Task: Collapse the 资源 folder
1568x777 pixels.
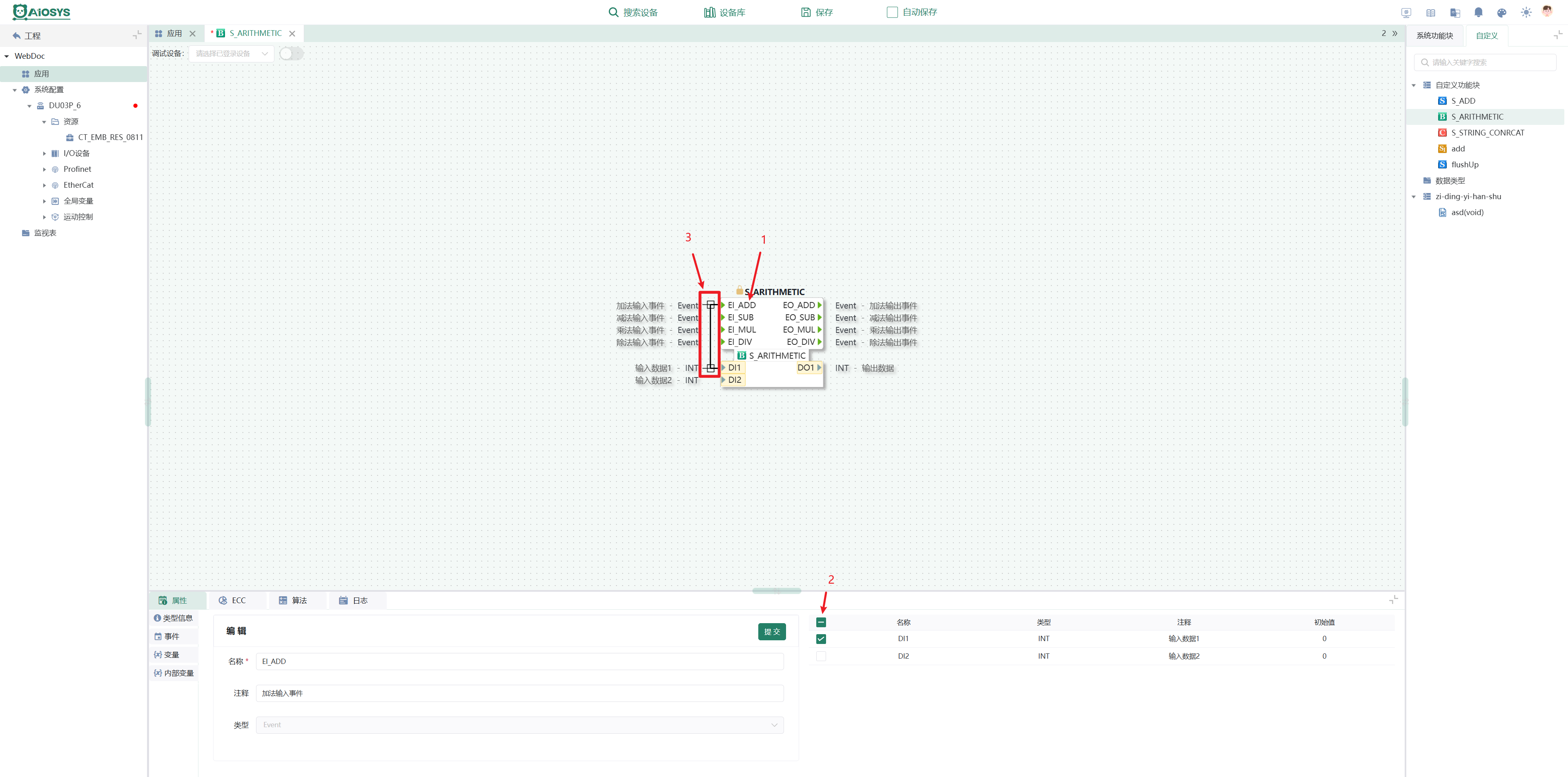Action: [44, 122]
